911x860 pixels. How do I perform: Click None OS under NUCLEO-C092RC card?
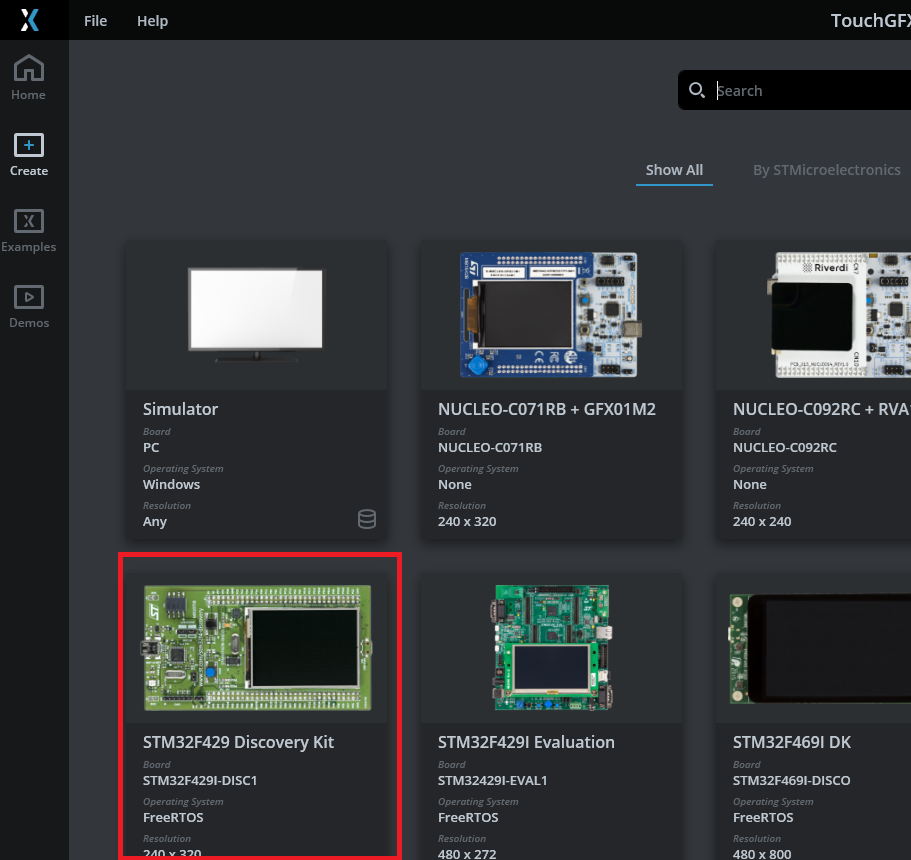click(x=749, y=485)
